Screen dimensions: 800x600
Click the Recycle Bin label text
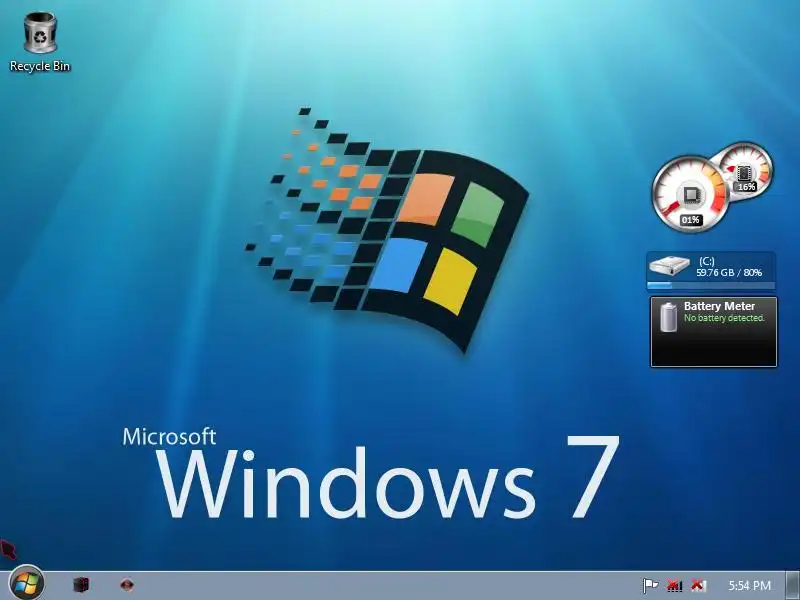pyautogui.click(x=40, y=66)
